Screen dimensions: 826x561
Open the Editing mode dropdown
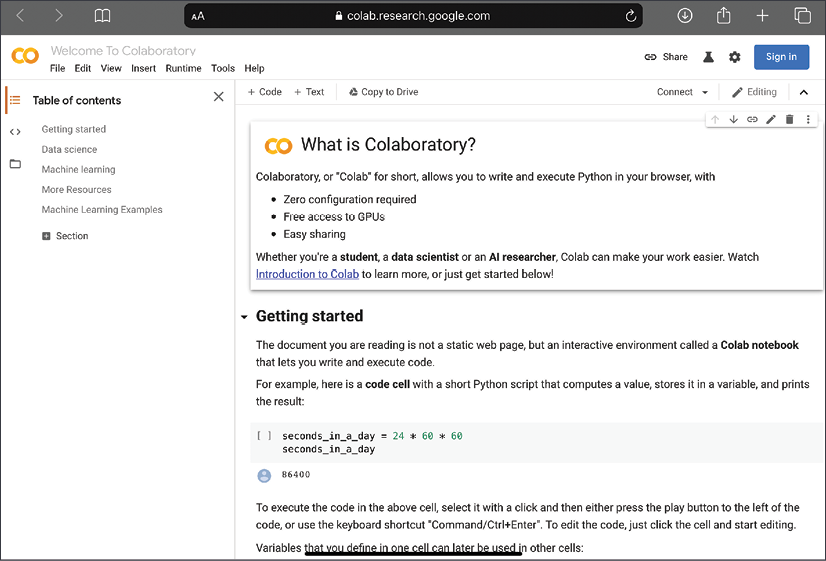click(754, 92)
